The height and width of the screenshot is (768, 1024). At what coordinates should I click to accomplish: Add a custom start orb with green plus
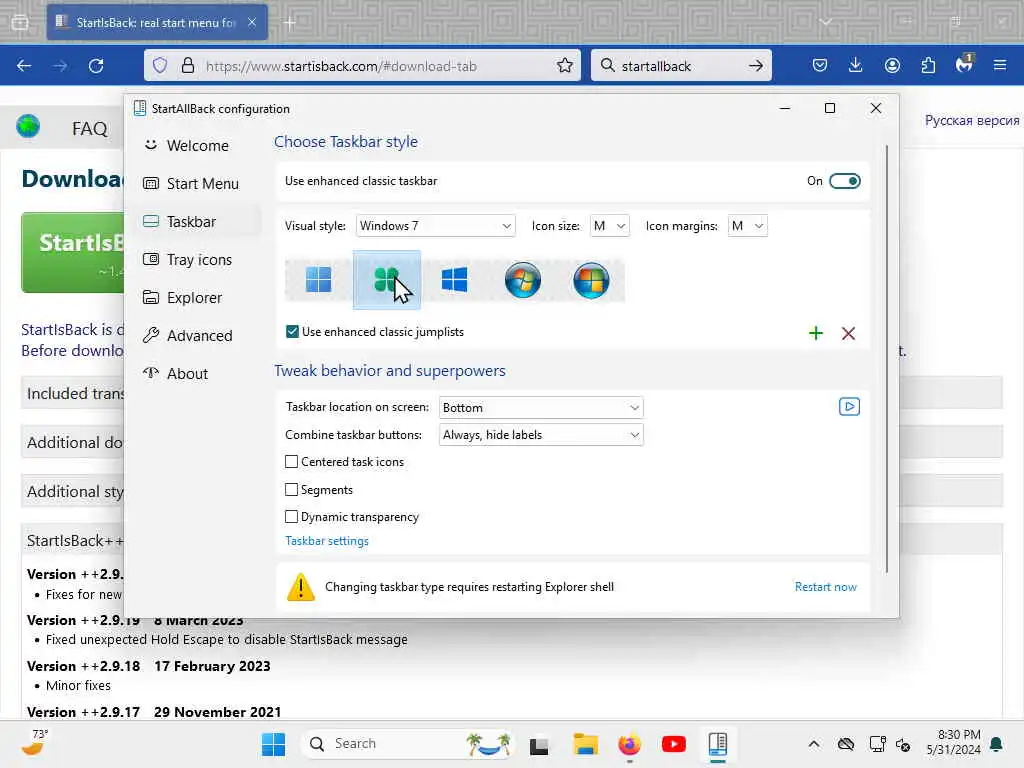[x=816, y=333]
